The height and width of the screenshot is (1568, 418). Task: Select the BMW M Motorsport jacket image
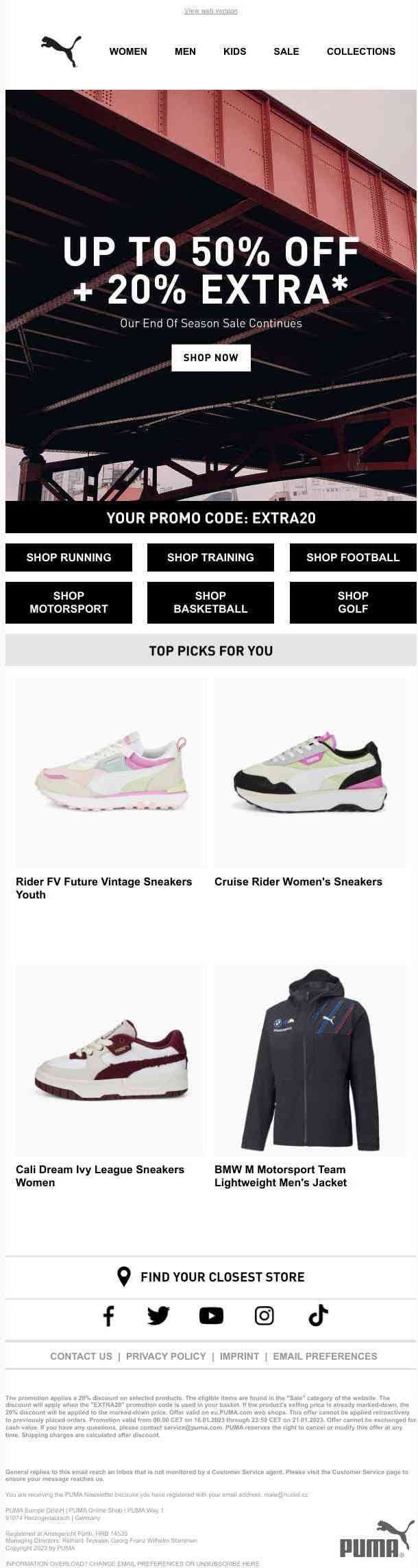pos(310,1060)
